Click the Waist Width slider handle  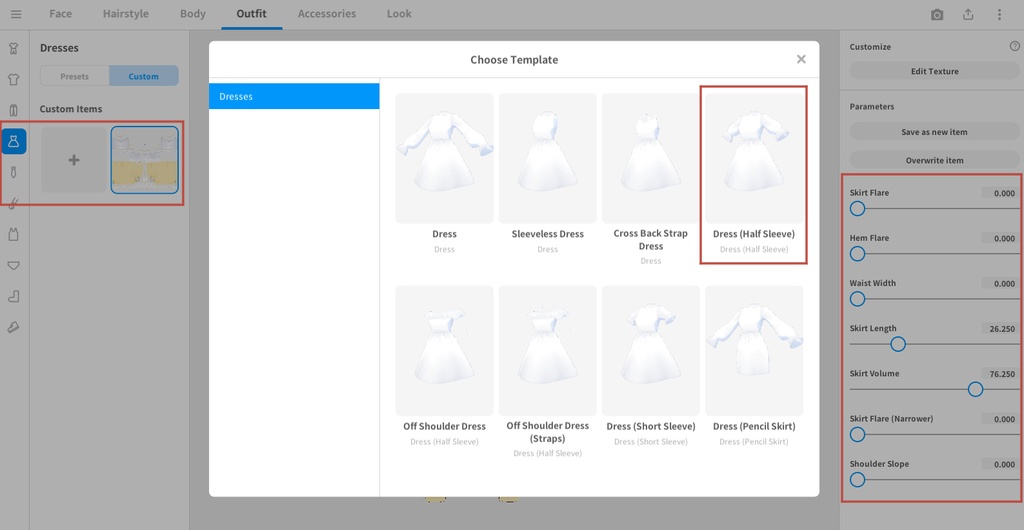857,299
